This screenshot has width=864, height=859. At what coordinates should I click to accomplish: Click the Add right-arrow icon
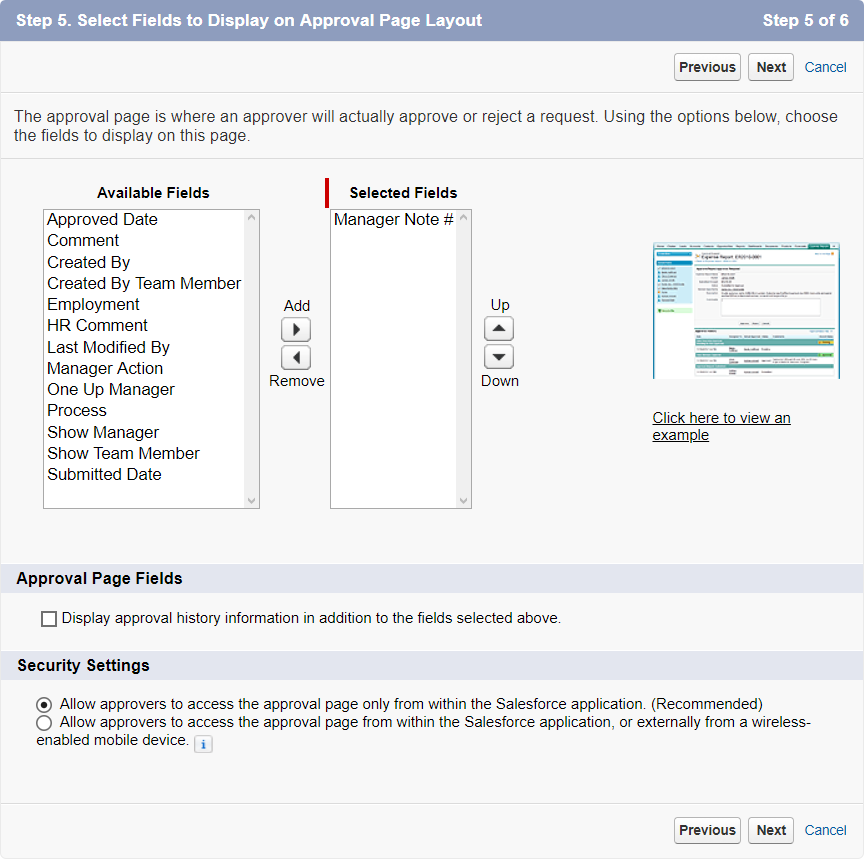[x=296, y=330]
